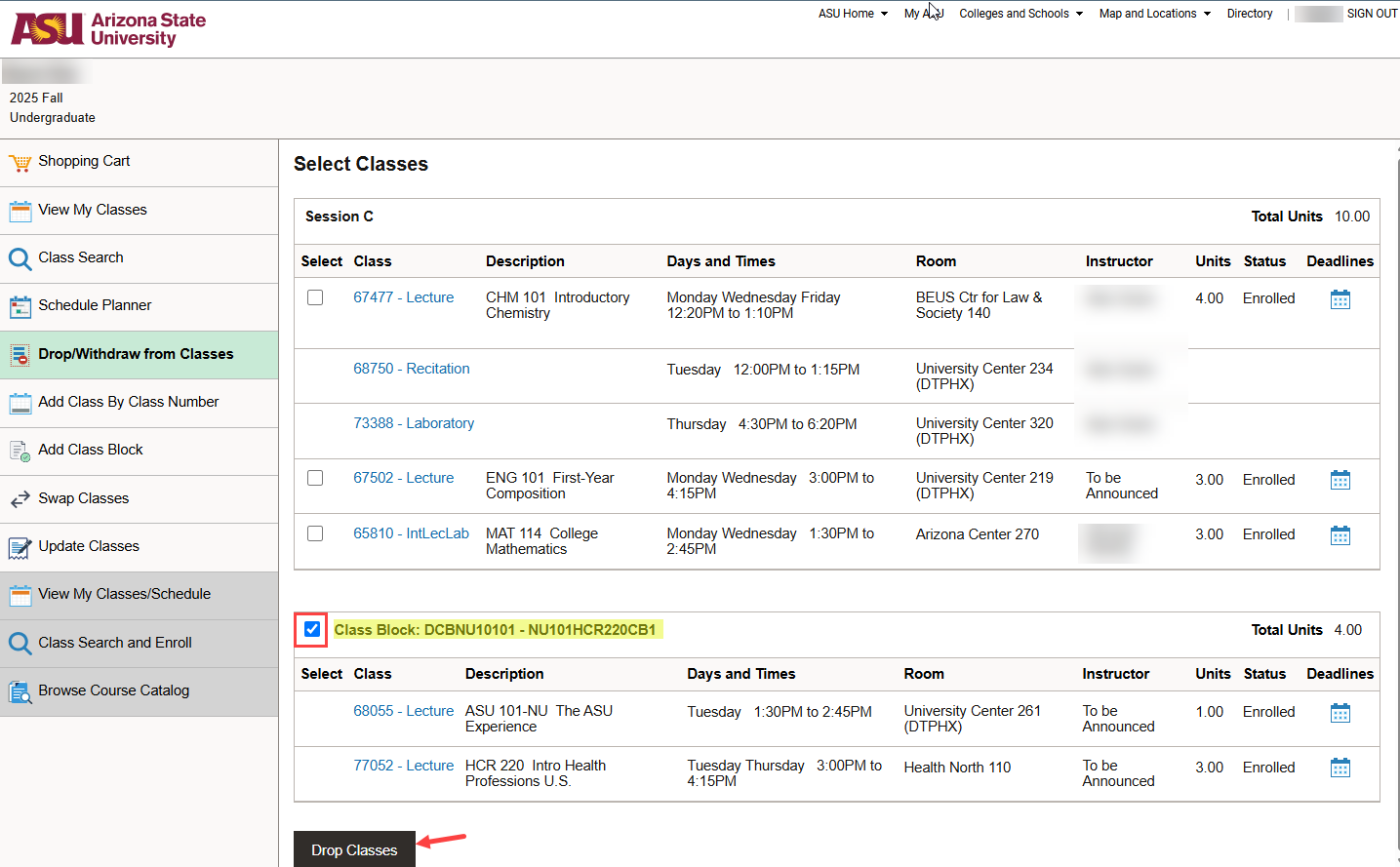Click the Update Classes pencil icon
Screen dimensions: 1400x867
coord(20,547)
